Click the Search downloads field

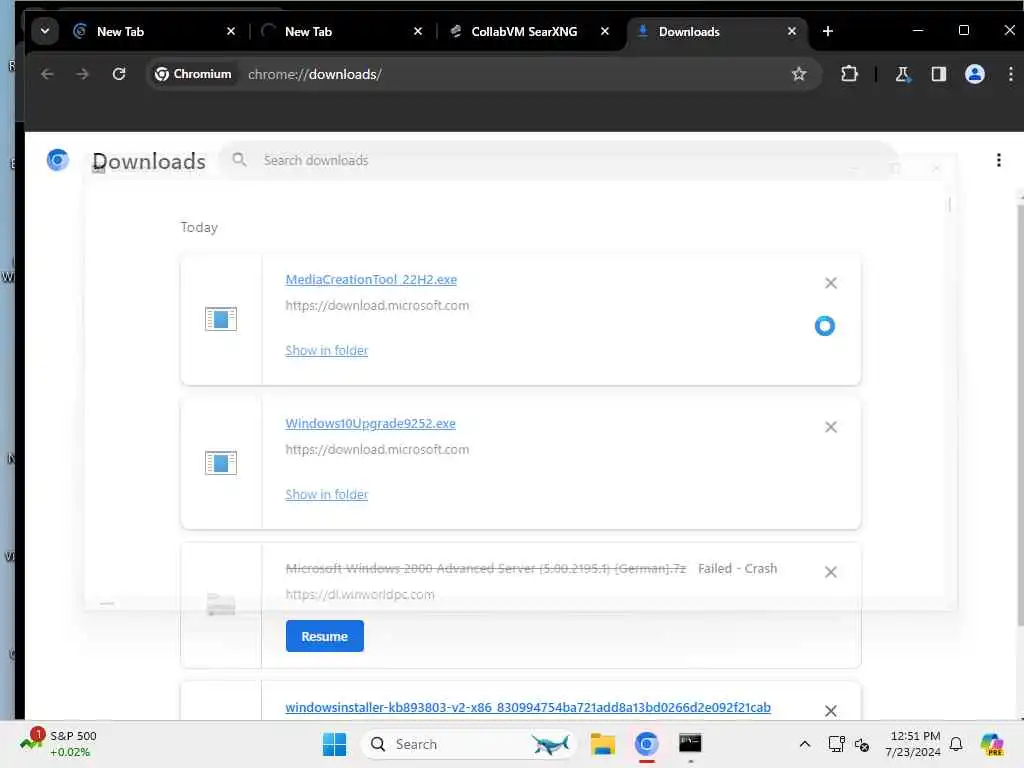[x=559, y=160]
